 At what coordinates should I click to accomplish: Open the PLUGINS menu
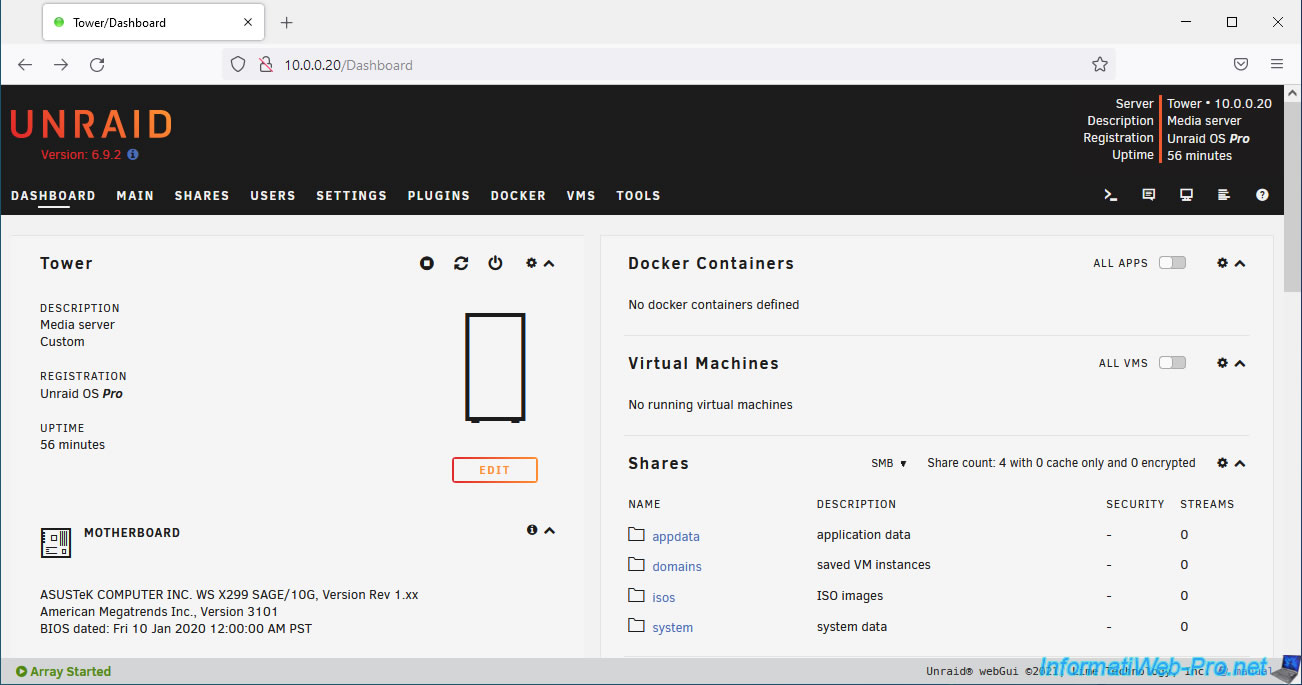point(438,196)
